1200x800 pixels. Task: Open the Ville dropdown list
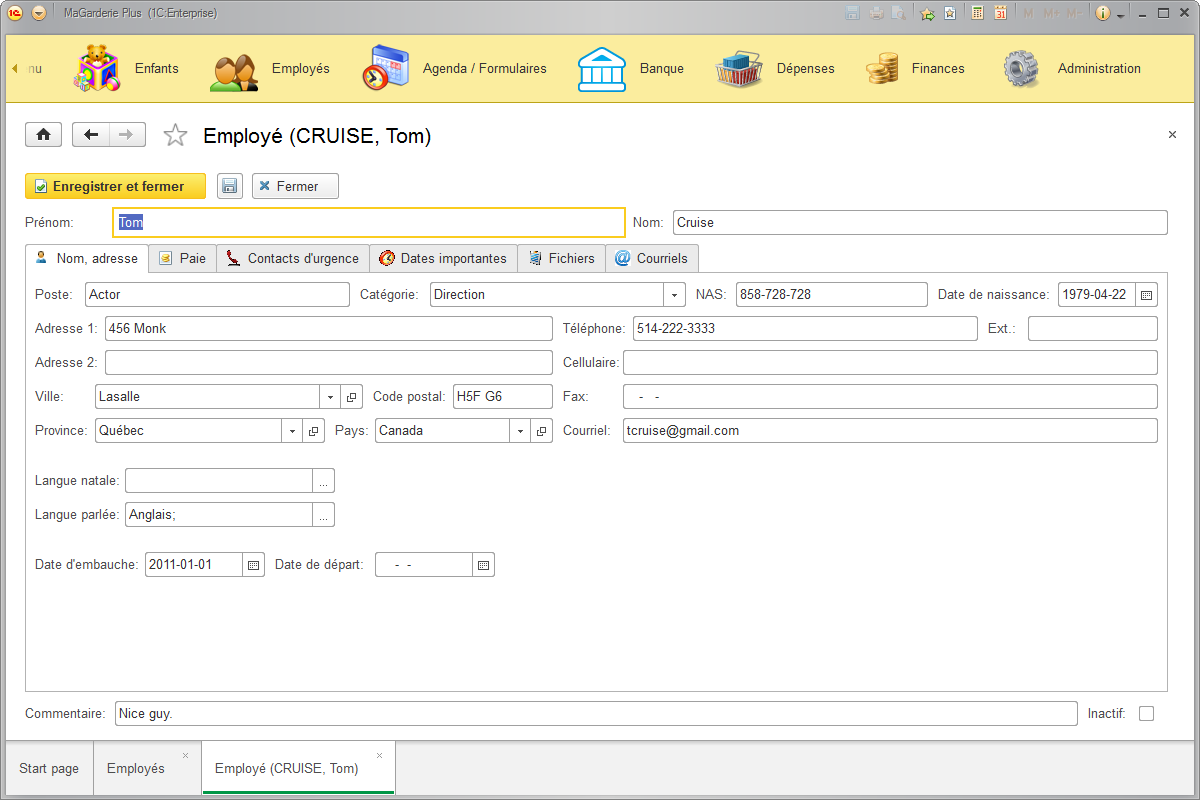tap(330, 396)
